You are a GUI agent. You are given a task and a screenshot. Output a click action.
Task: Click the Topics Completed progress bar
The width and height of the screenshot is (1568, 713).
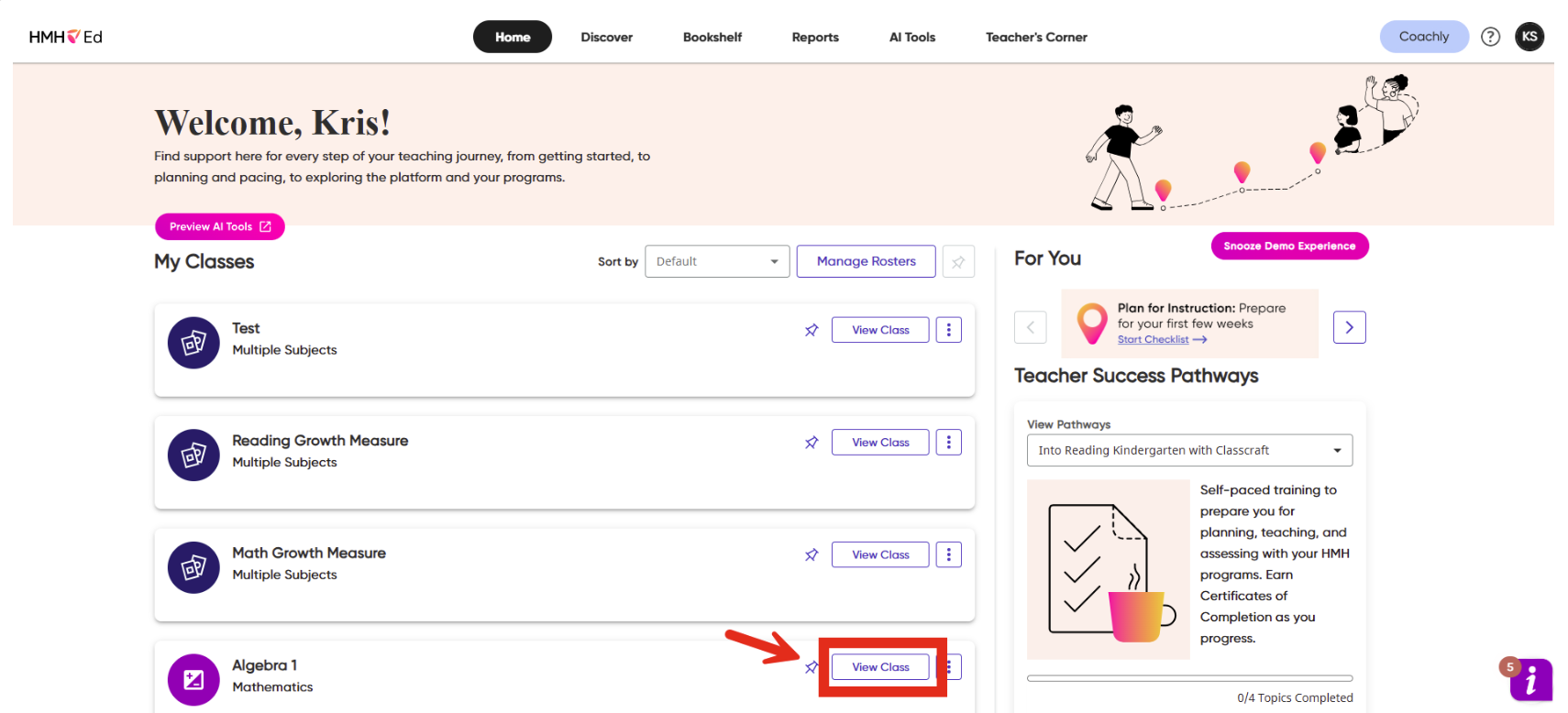point(1189,678)
